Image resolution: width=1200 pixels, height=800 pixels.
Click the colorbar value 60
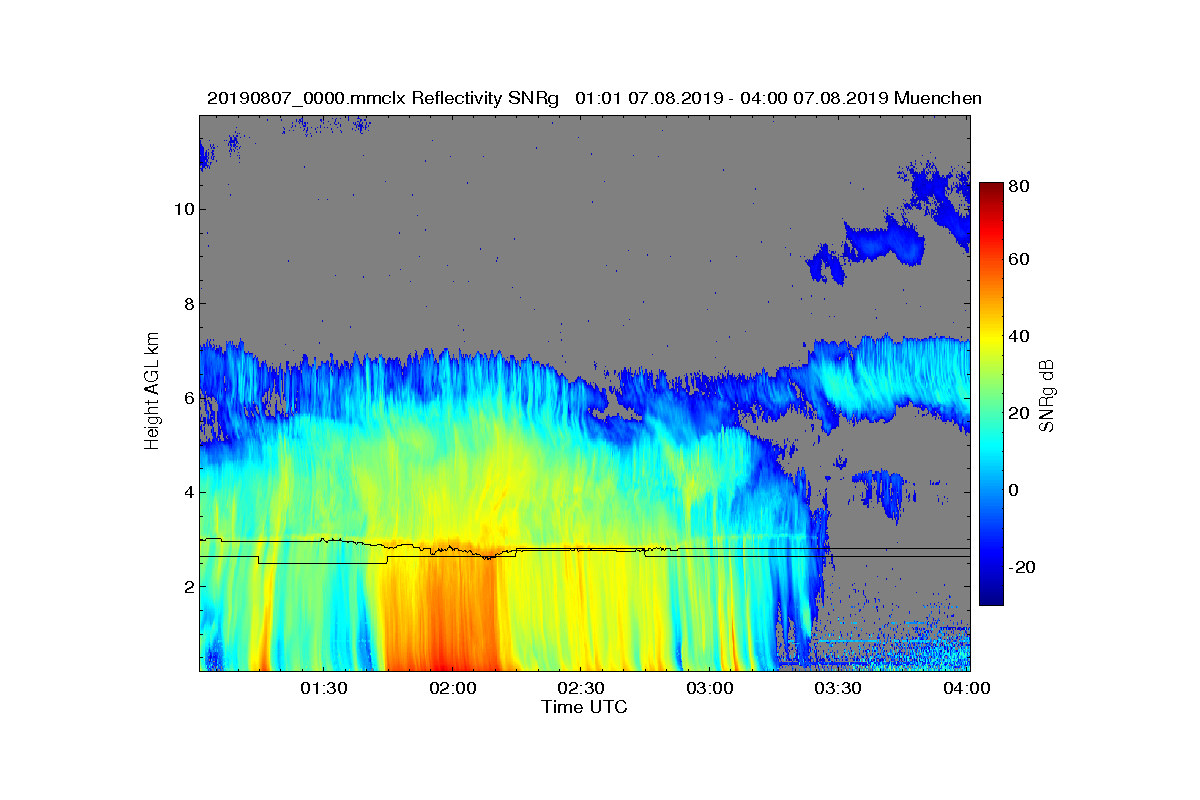coord(1021,259)
